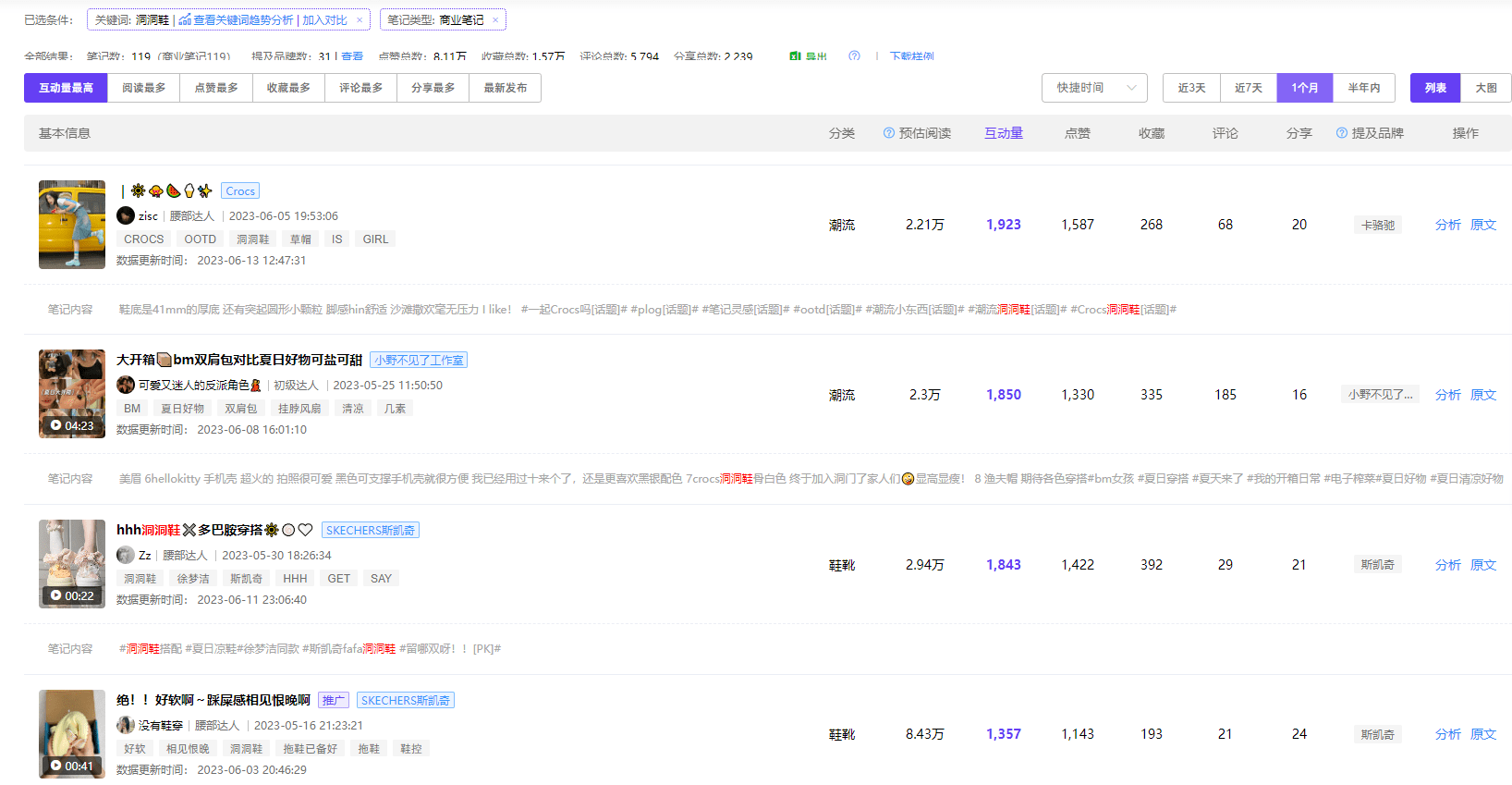The image size is (1512, 785).
Task: Open zisc author avatar
Action: point(126,215)
